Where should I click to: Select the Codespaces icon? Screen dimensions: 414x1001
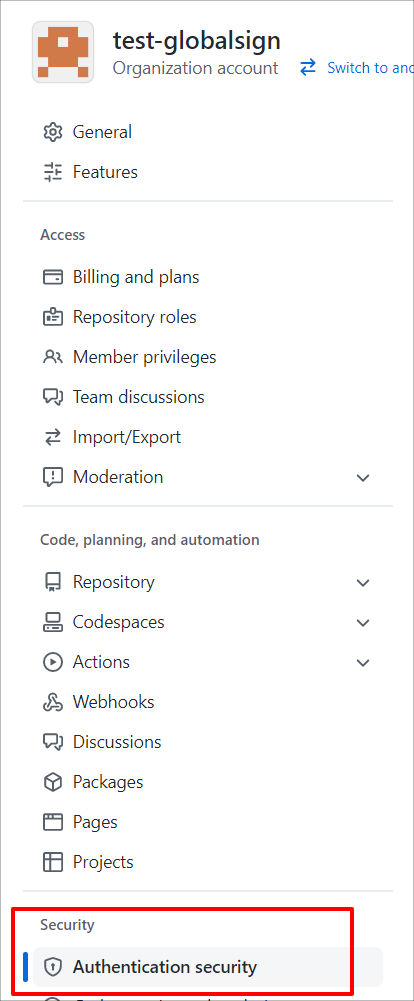coord(52,622)
